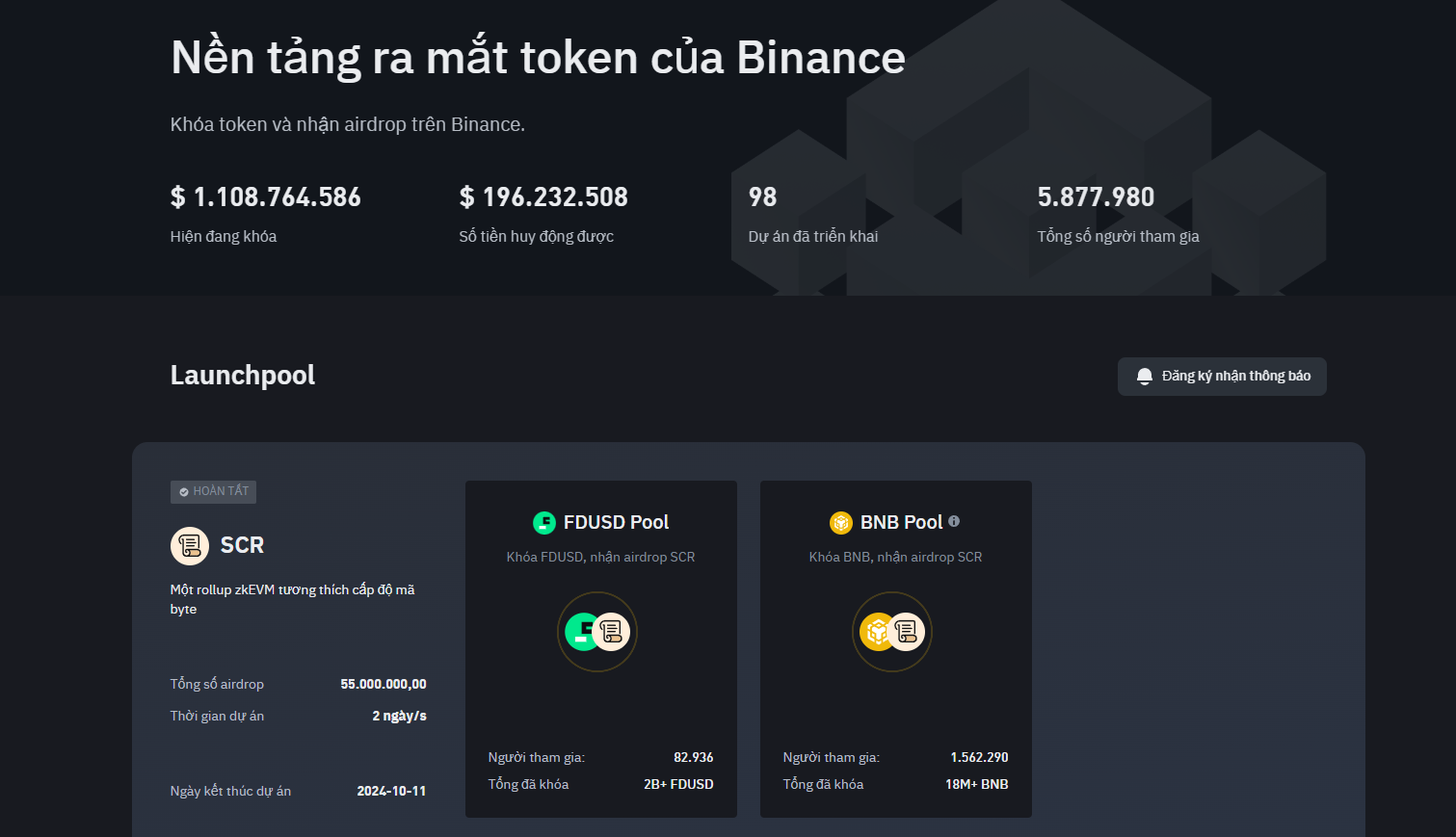Click the BNB Pool yellow coin icon

pyautogui.click(x=841, y=522)
